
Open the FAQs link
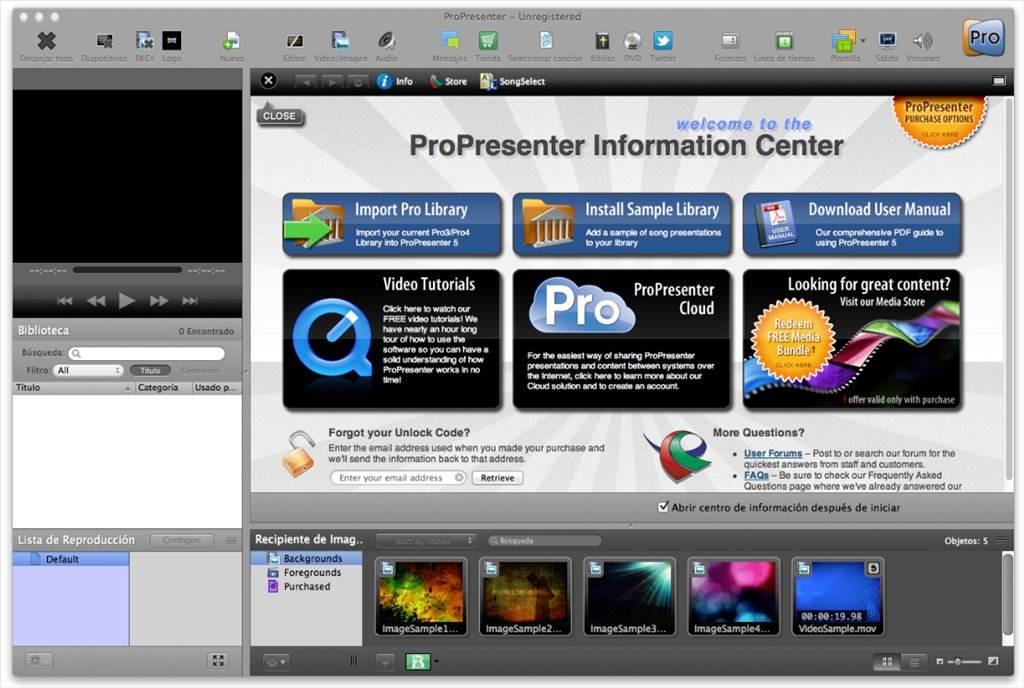pyautogui.click(x=756, y=475)
